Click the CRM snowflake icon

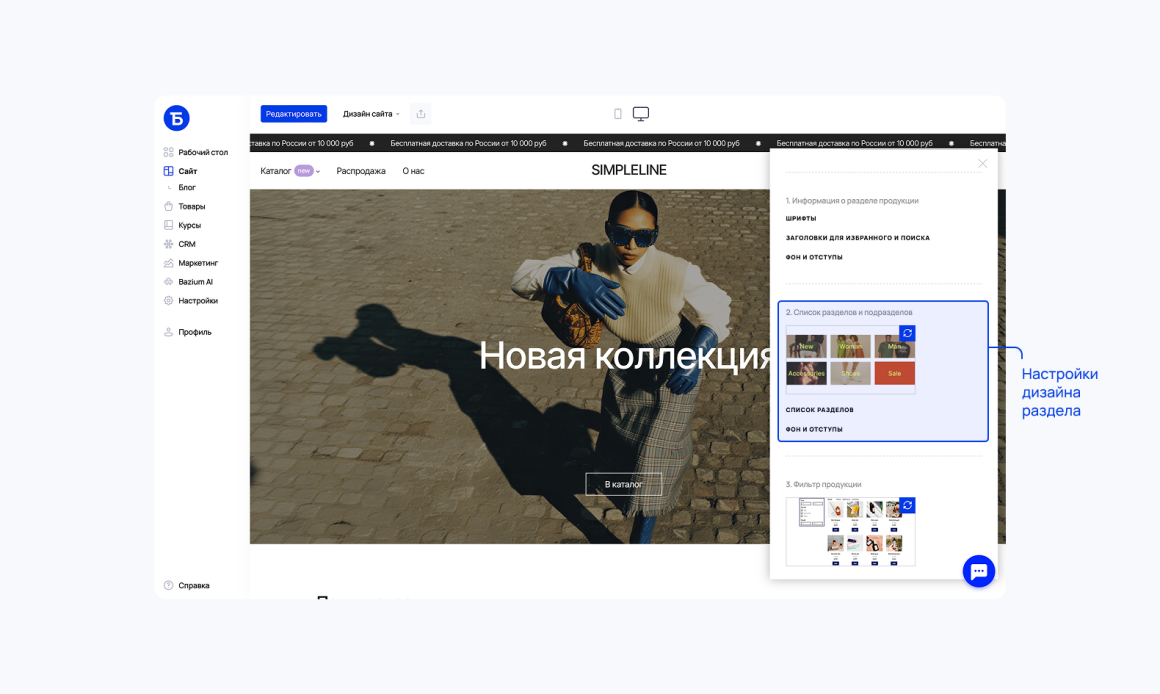(169, 244)
